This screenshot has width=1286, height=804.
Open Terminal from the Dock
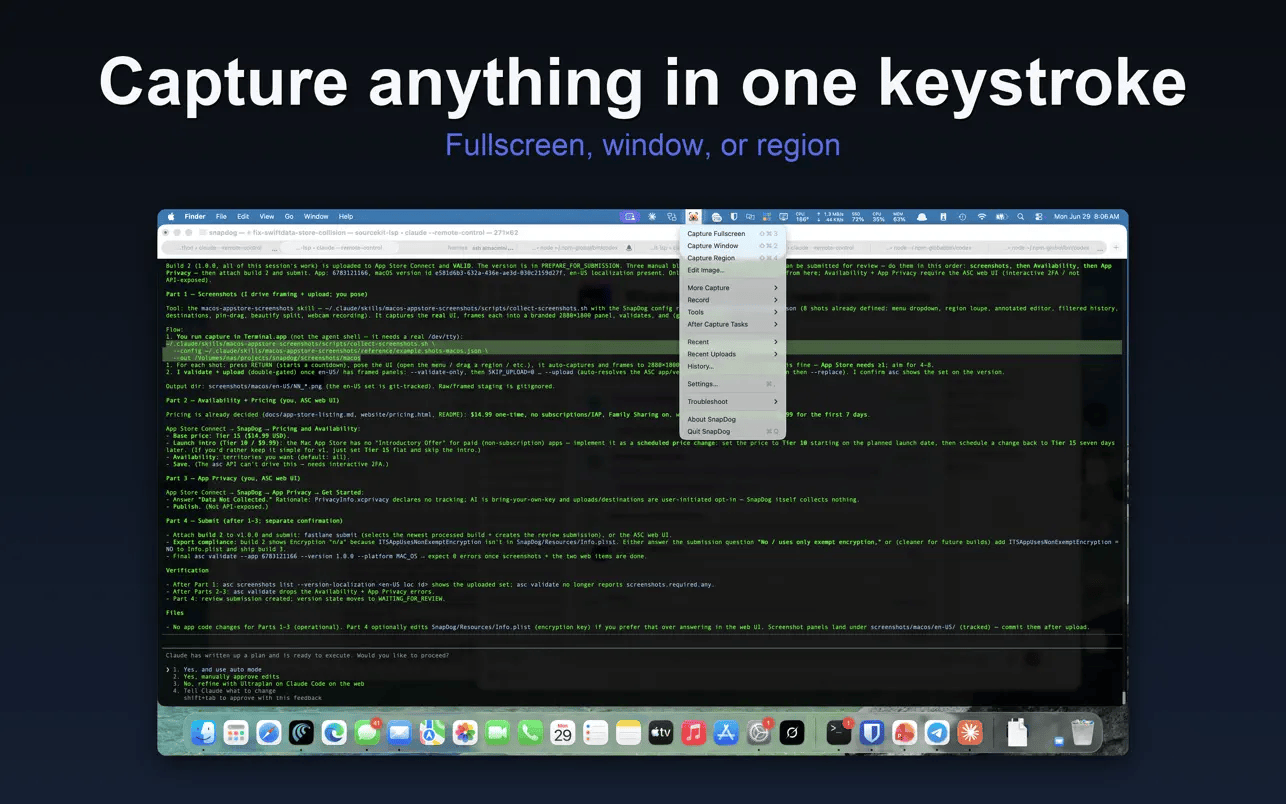839,733
